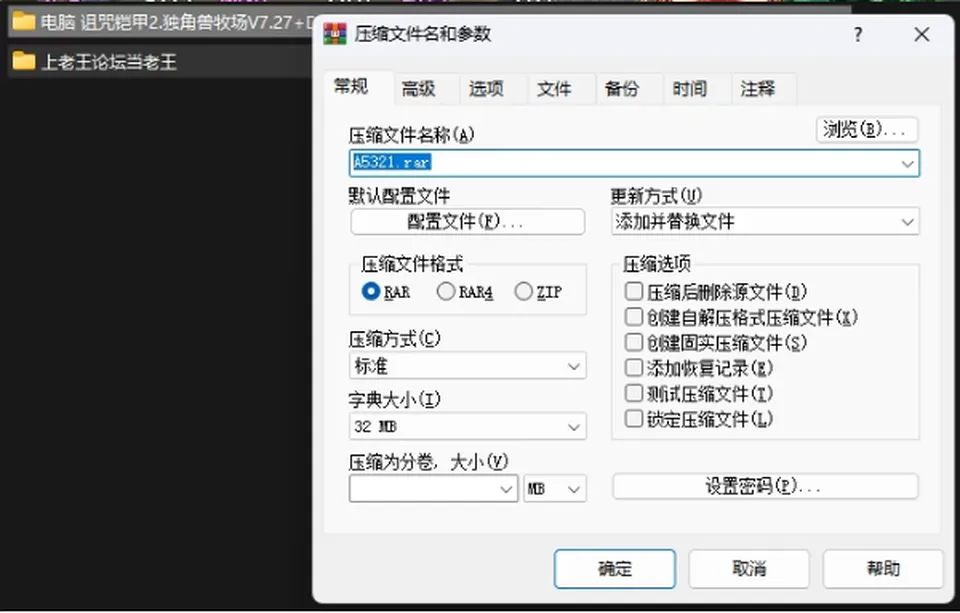Close the 压缩文件名和参数 dialog
Screen dimensions: 960x613
921,34
